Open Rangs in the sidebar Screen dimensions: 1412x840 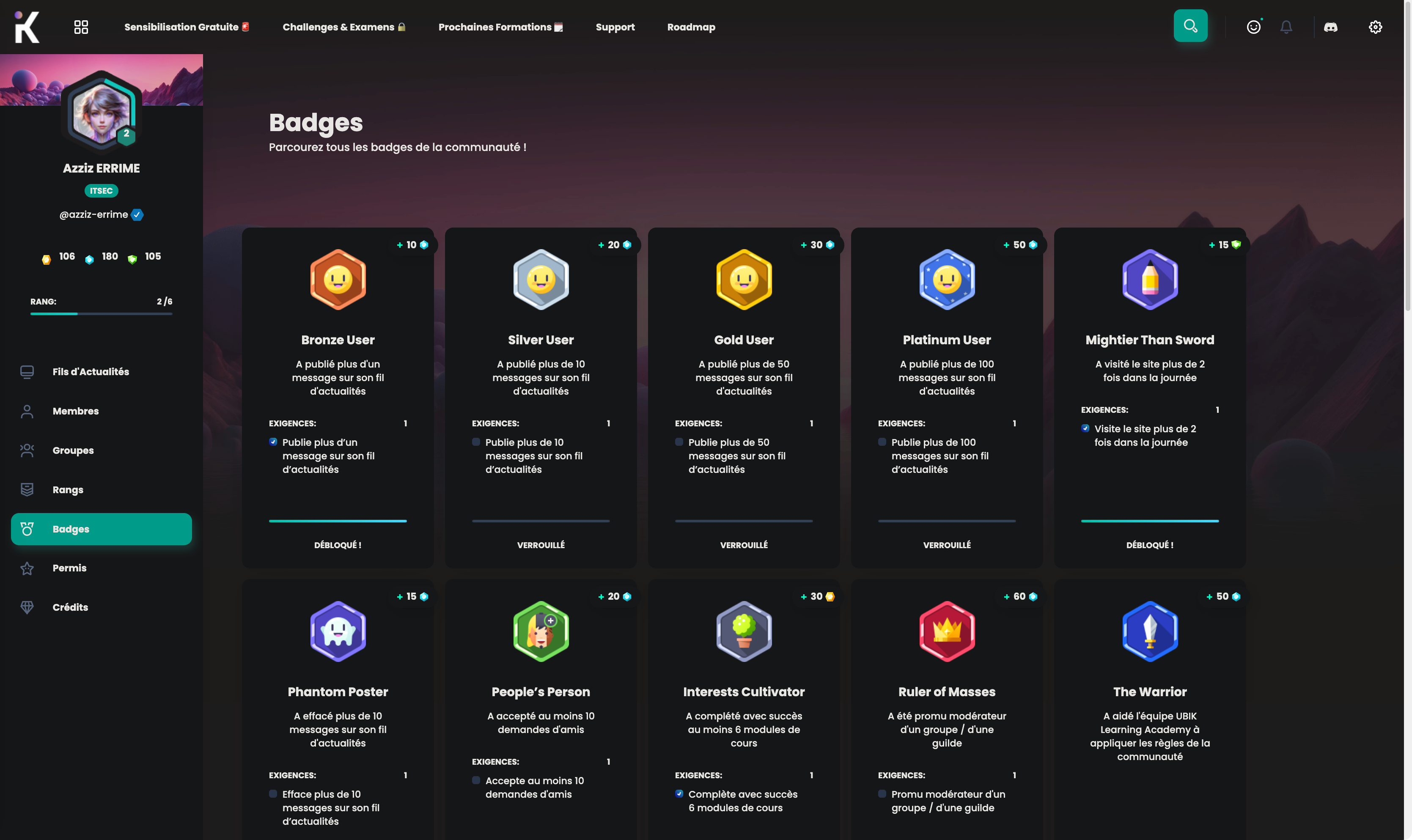pyautogui.click(x=101, y=490)
